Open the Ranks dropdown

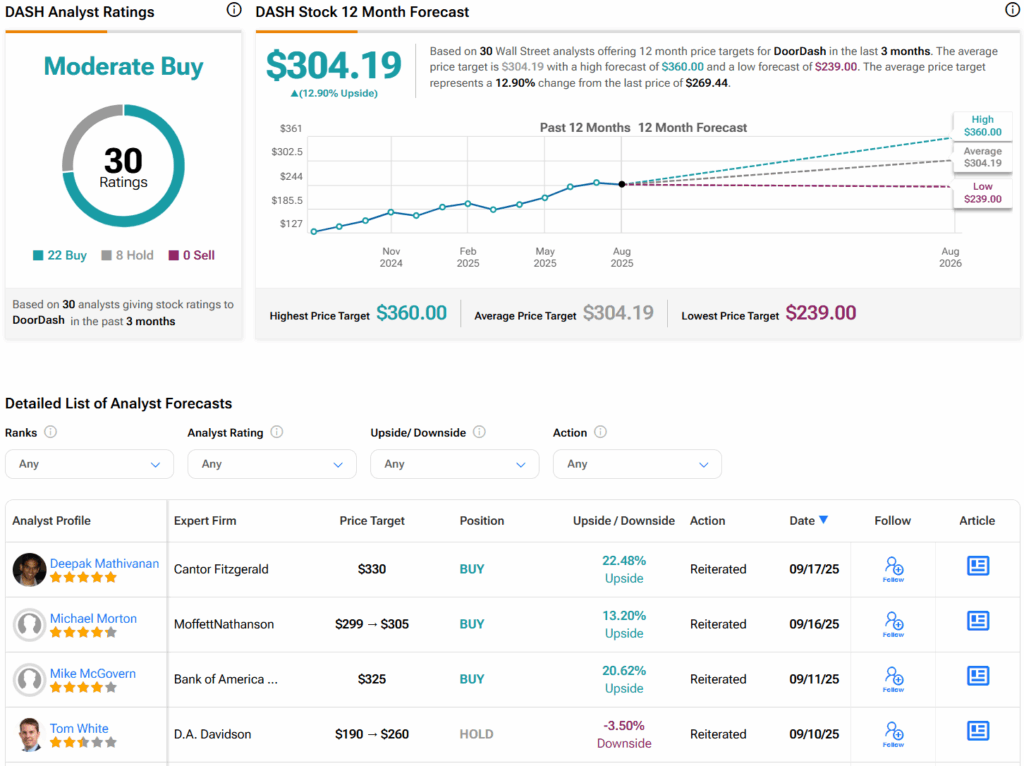tap(89, 464)
